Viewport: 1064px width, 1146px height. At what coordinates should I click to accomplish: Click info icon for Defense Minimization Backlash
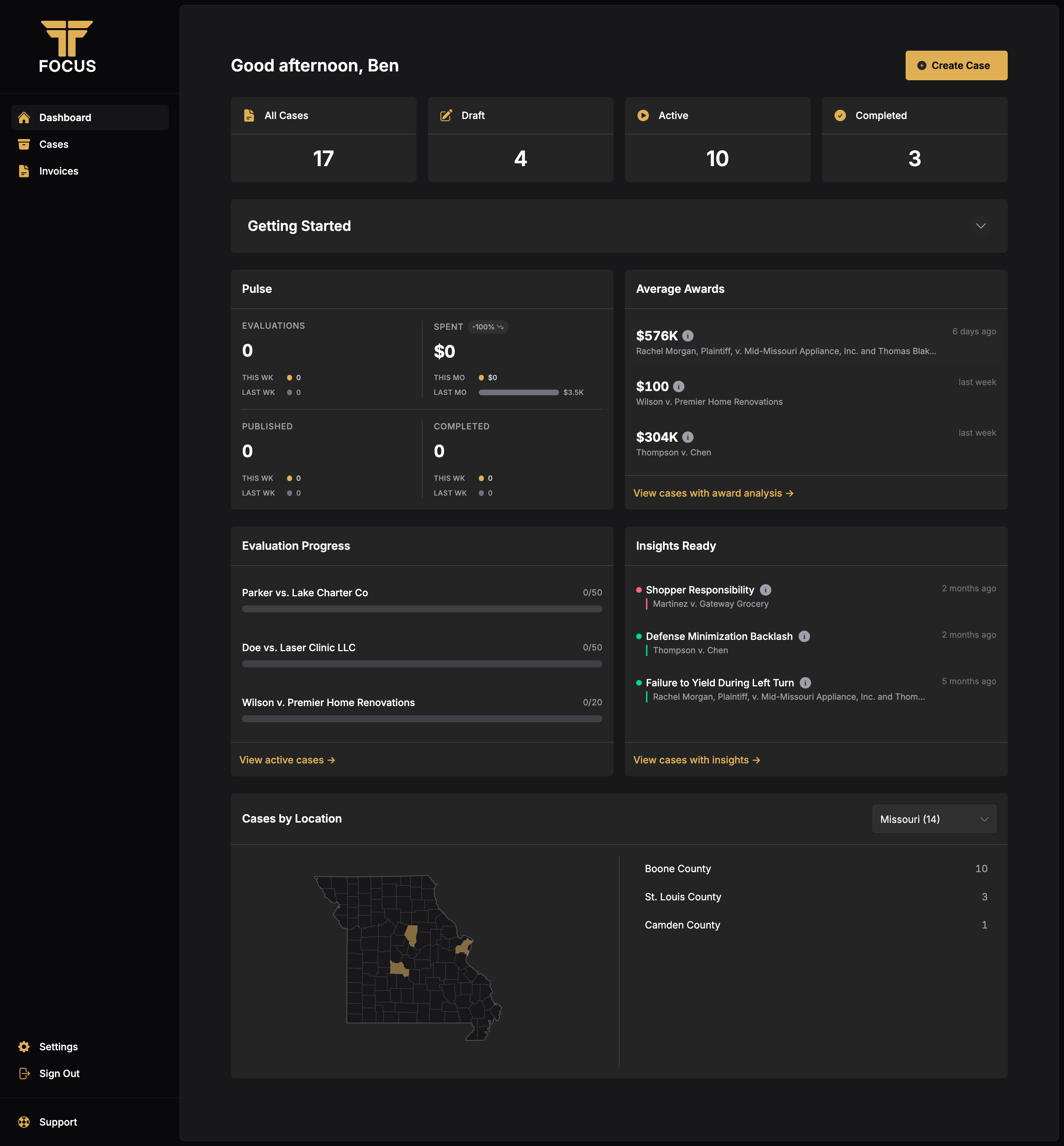(804, 636)
